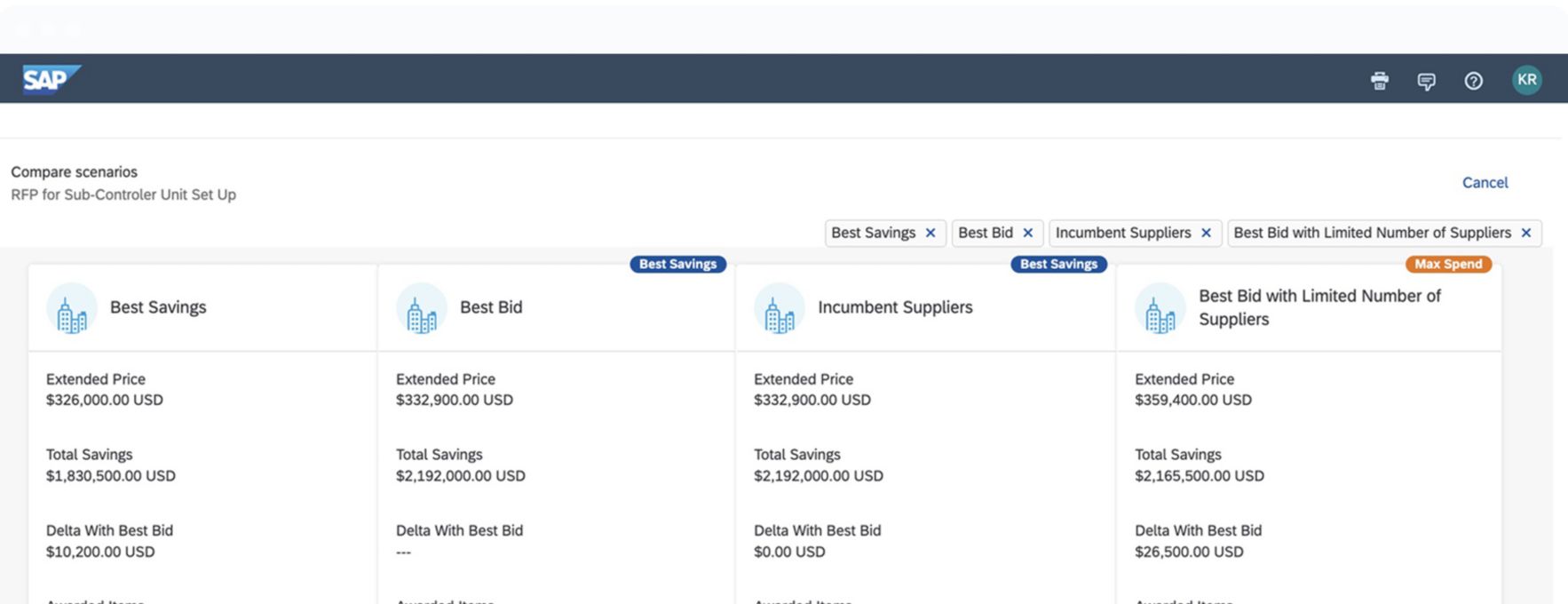This screenshot has height=604, width=1568.
Task: Remove the Best Bid scenario token
Action: 1027,233
